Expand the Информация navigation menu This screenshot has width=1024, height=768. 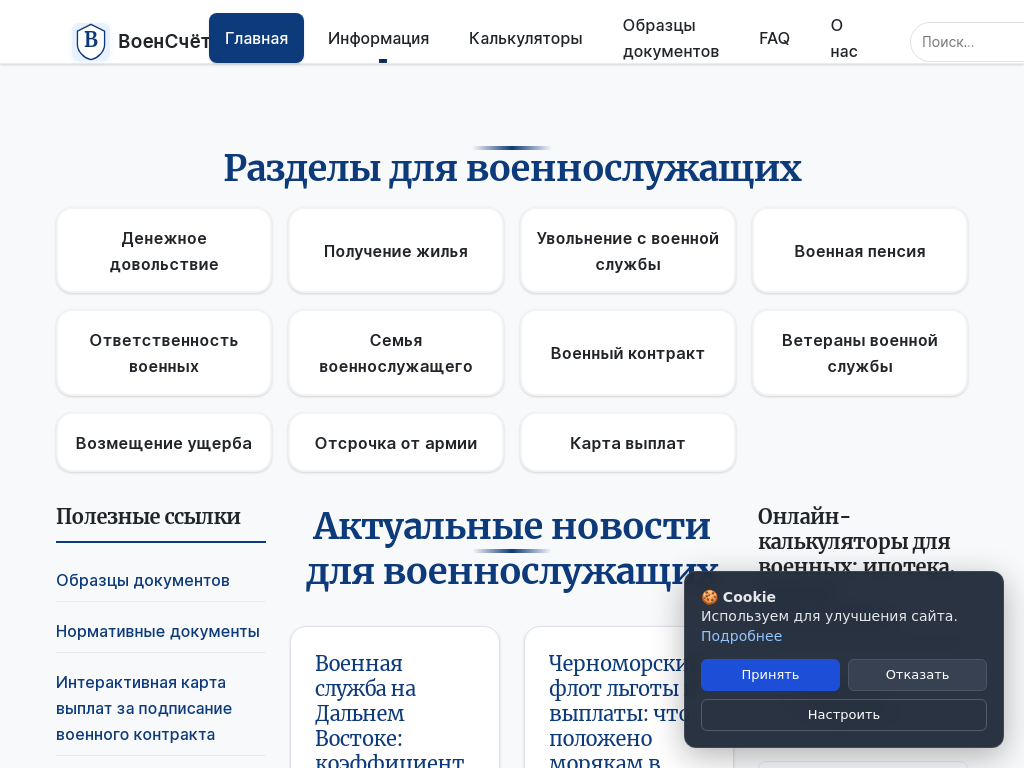pos(378,38)
